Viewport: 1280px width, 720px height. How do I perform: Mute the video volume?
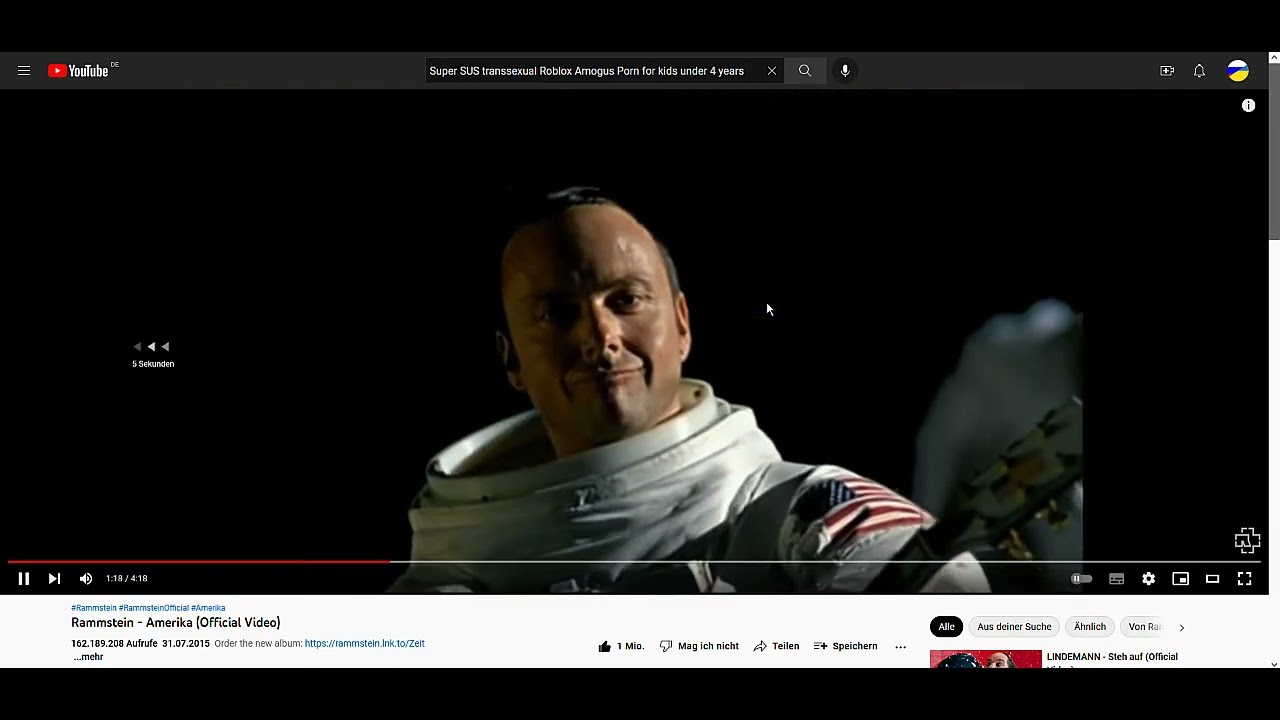point(86,578)
